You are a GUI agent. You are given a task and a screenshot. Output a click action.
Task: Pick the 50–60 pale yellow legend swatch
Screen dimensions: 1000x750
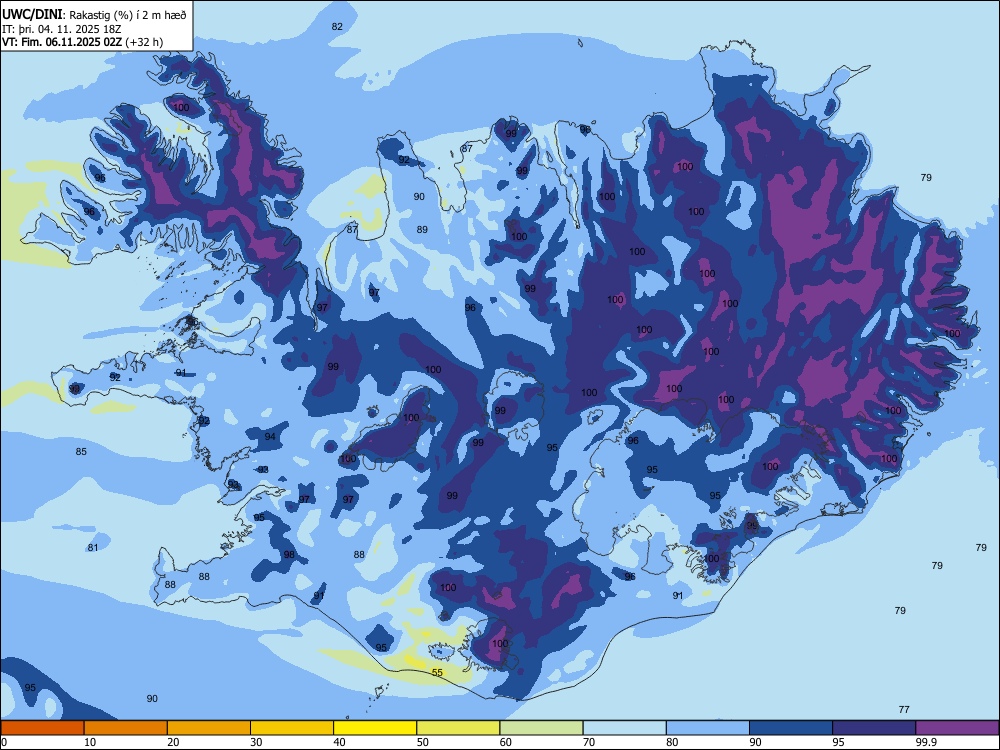pos(458,728)
